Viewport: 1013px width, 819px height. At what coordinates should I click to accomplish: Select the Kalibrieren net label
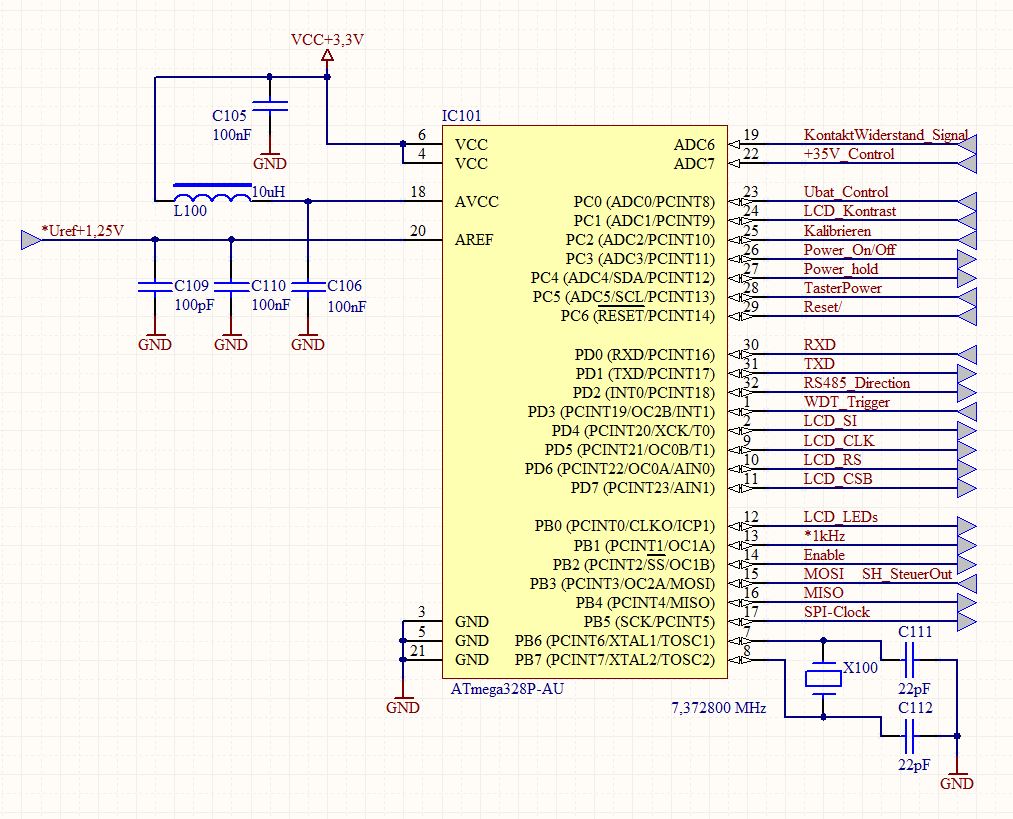click(x=837, y=231)
